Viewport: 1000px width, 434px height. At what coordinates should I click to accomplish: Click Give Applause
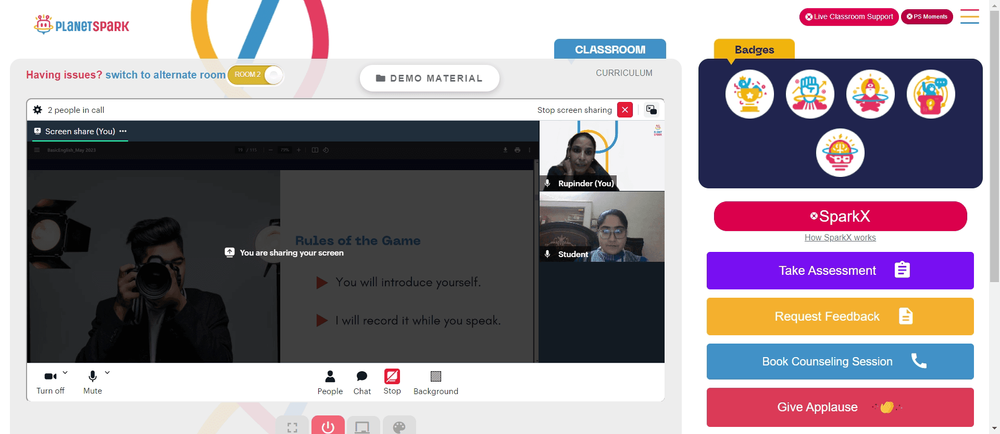[840, 407]
